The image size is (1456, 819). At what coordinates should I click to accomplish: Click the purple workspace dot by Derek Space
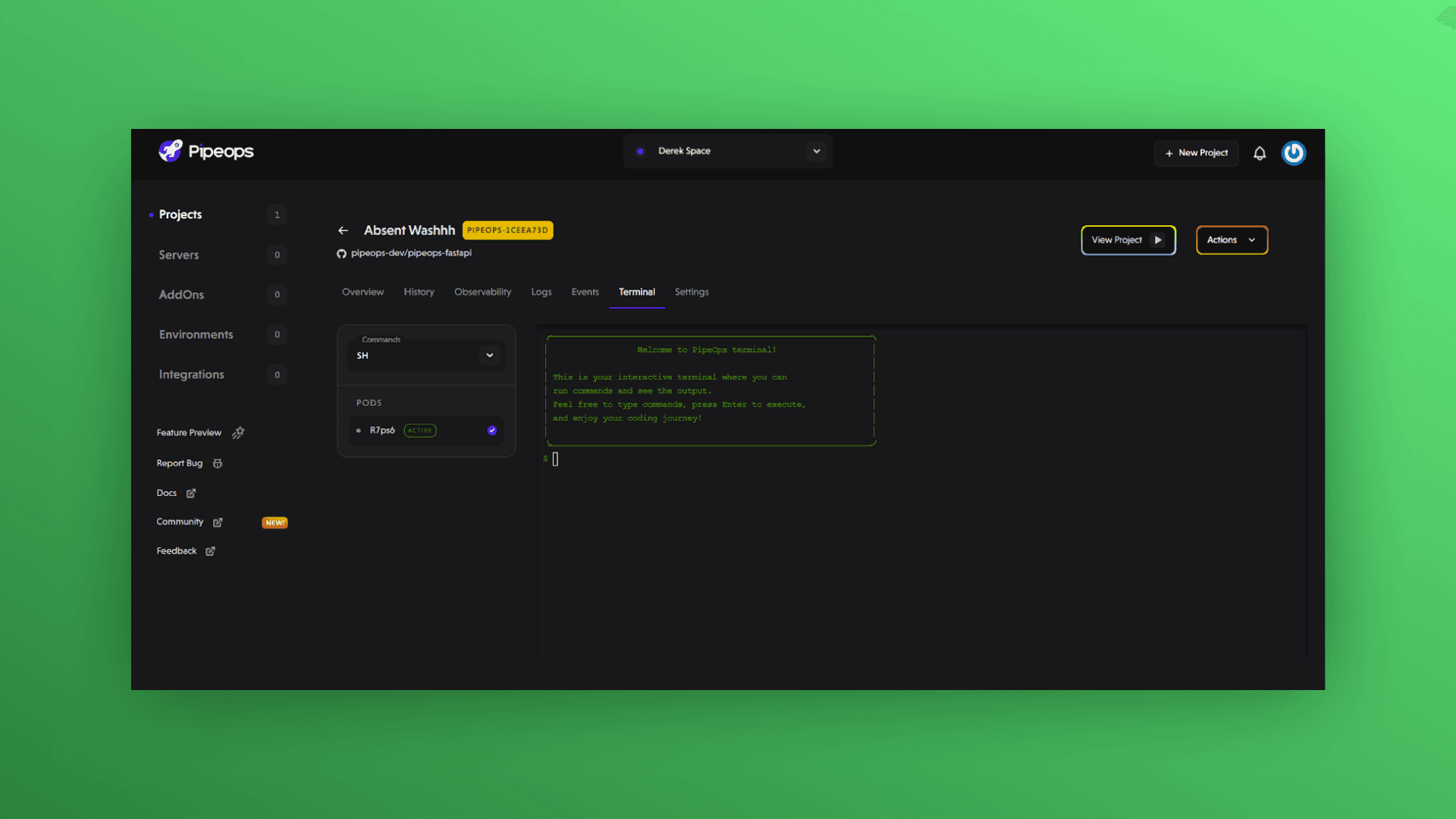tap(641, 152)
